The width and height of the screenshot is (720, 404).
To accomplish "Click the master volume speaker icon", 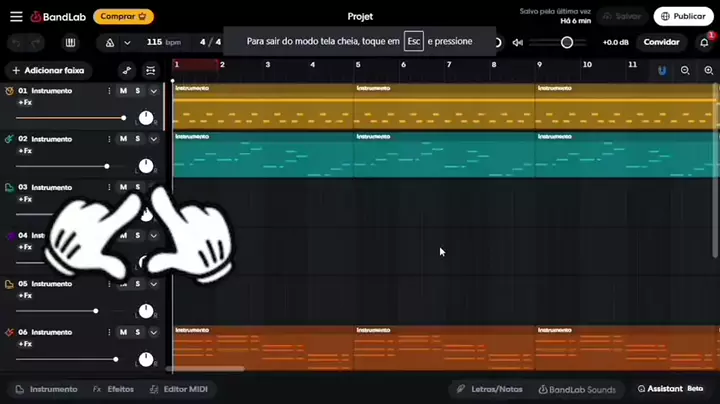I will (518, 43).
